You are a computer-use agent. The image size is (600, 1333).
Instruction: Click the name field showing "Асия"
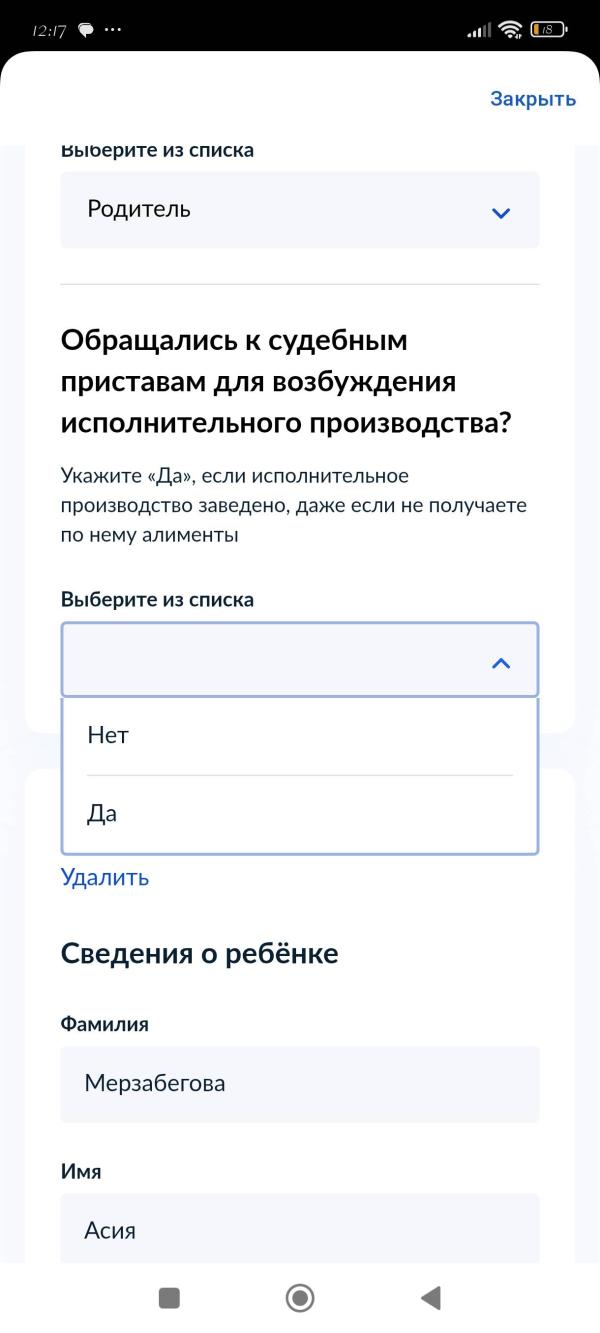[300, 1229]
